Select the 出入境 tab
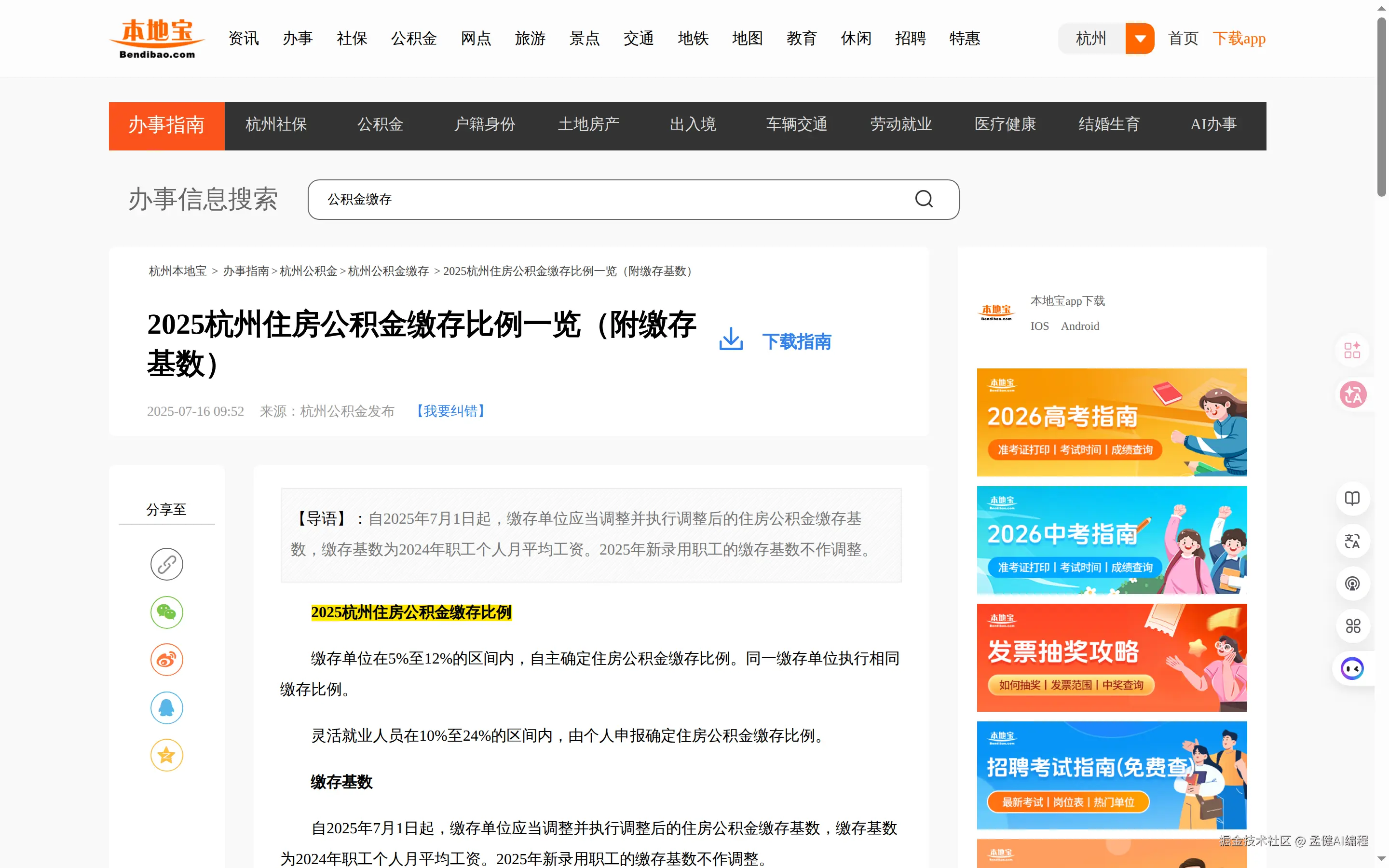The height and width of the screenshot is (868, 1389). click(x=693, y=124)
